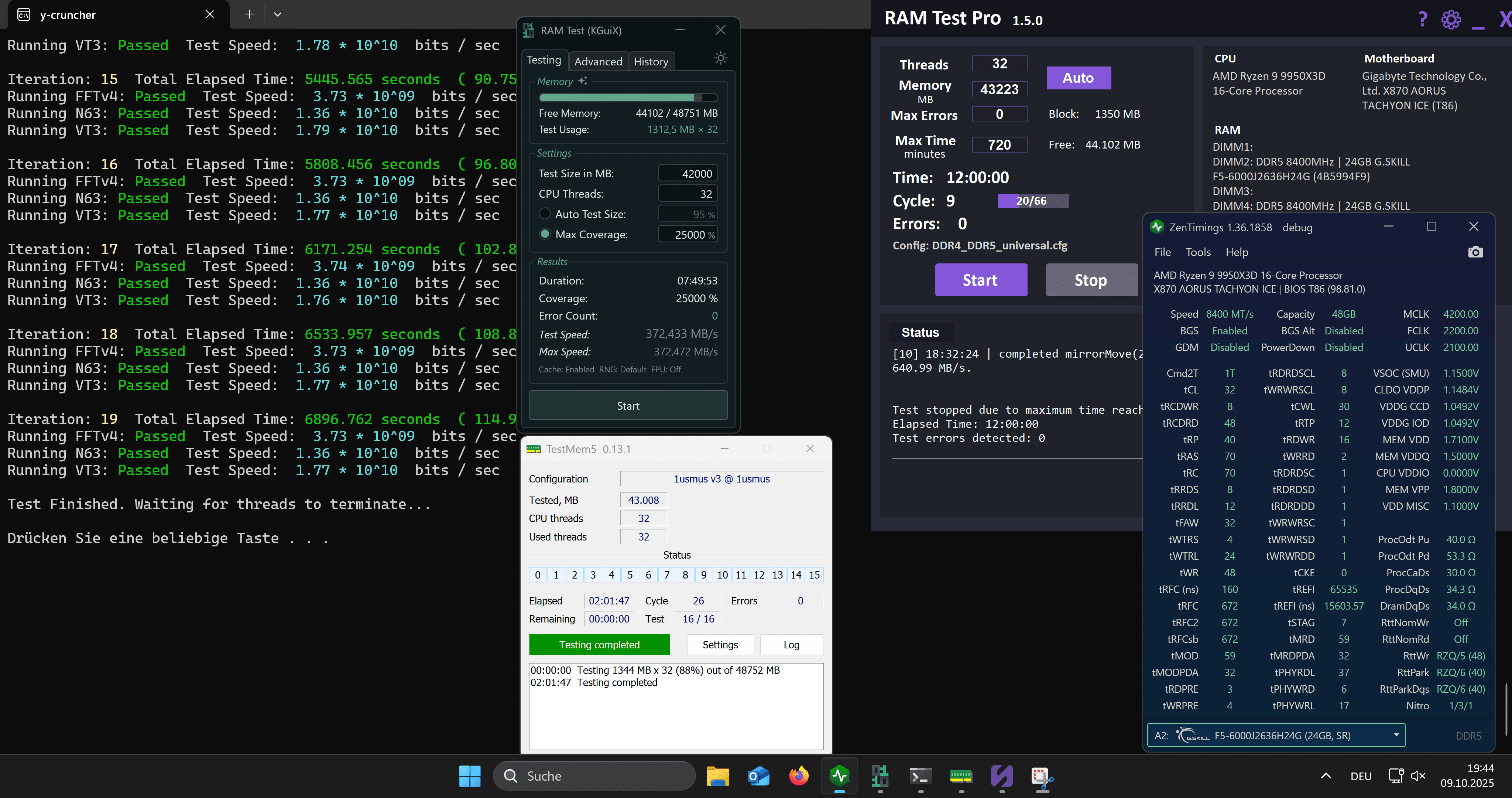Open RAM Test Pro settings gear
The height and width of the screenshot is (798, 1512).
click(x=1450, y=19)
